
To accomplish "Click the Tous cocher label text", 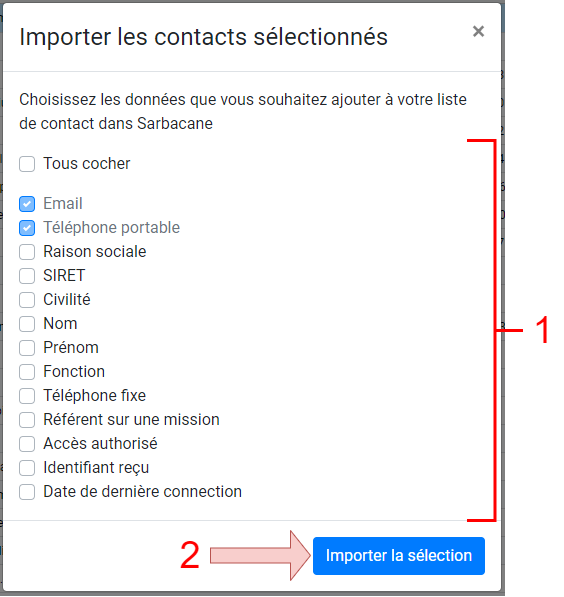I will point(86,164).
